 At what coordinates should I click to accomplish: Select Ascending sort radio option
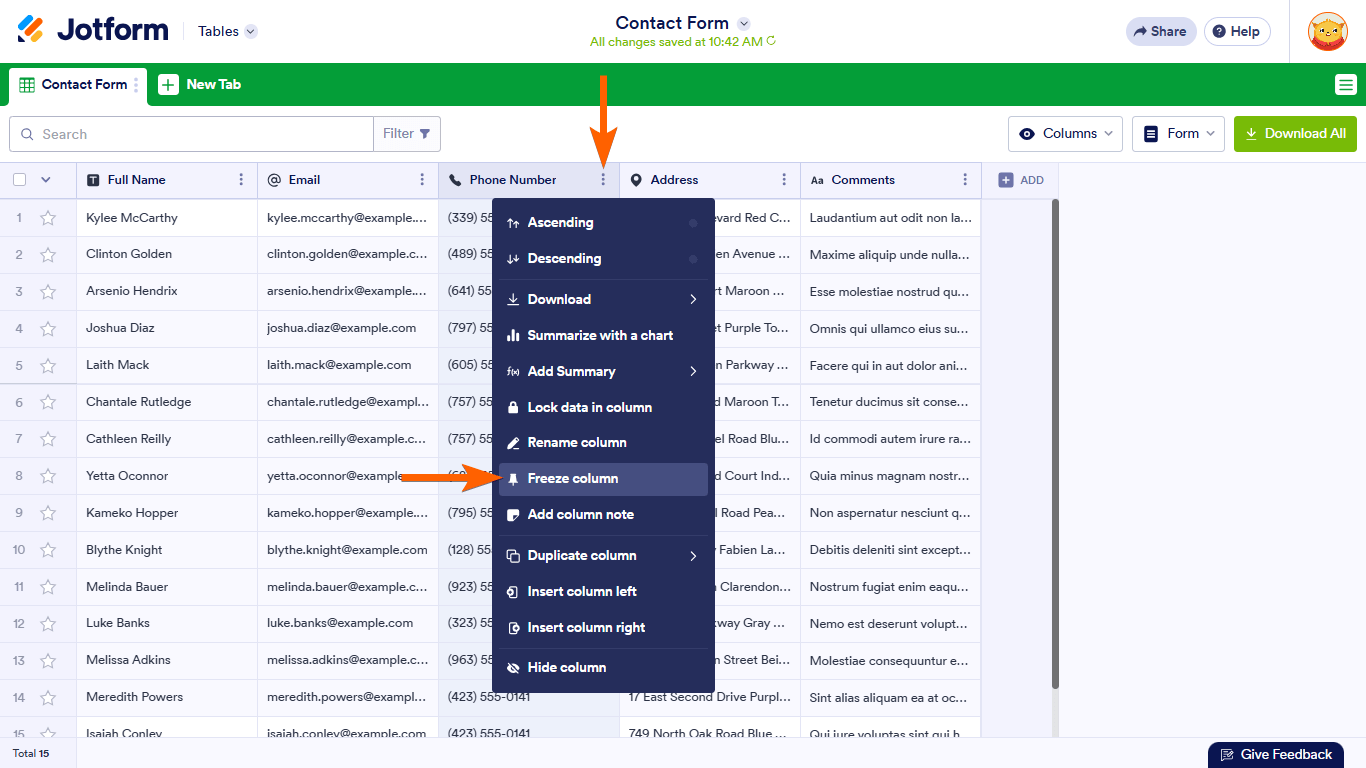click(x=693, y=223)
